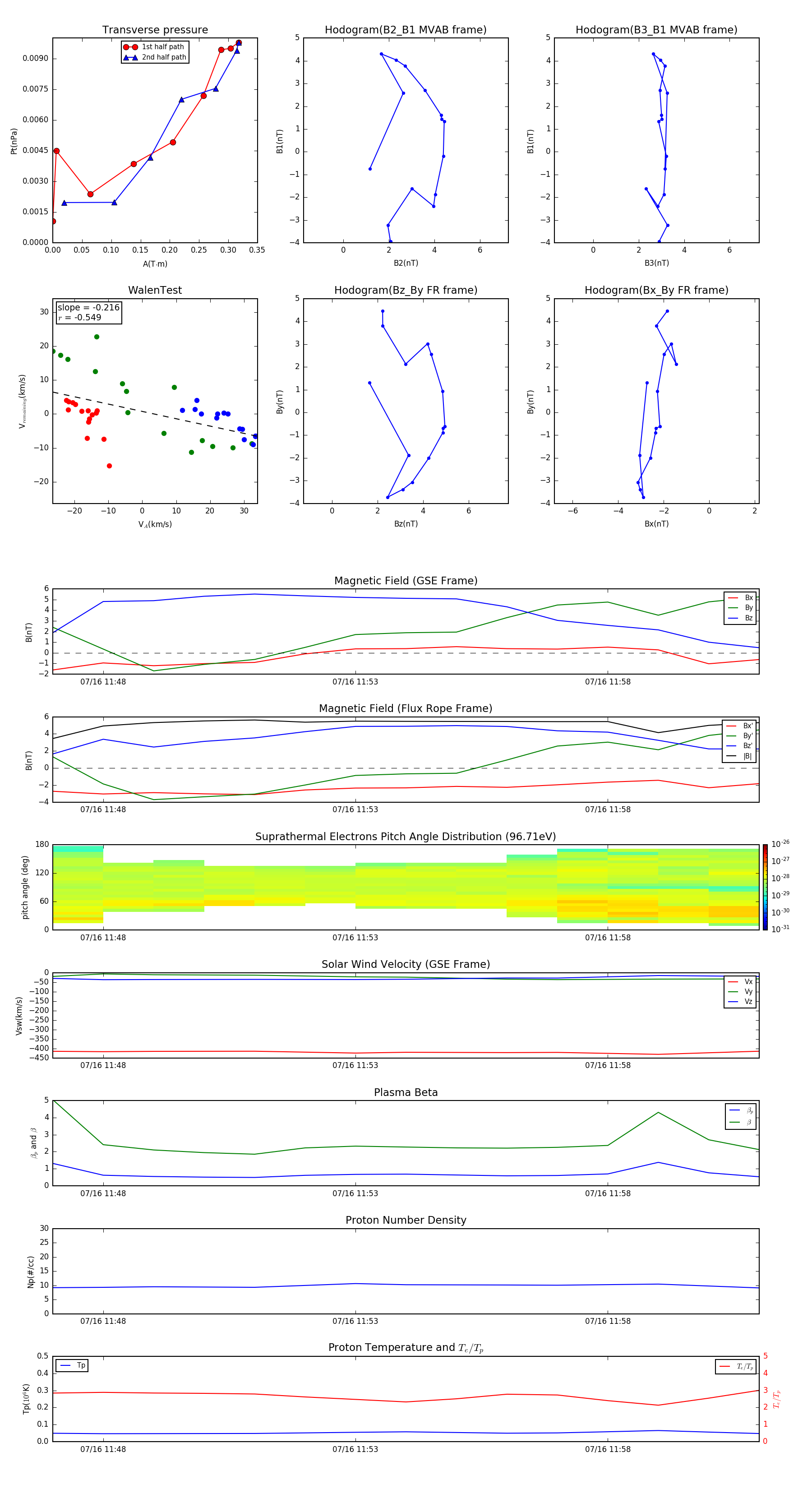Click the 'Transverse pressure' plot title
This screenshot has width=812, height=1489.
[155, 30]
